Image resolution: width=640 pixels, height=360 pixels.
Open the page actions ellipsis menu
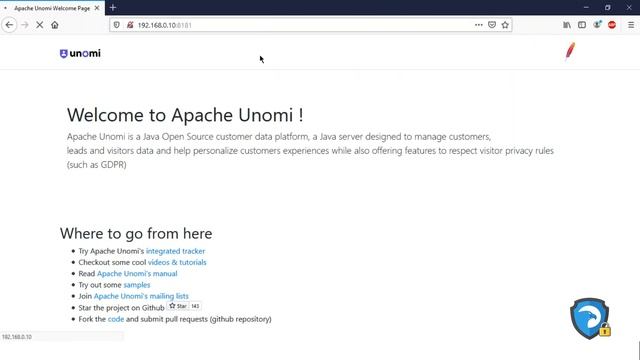pyautogui.click(x=479, y=25)
